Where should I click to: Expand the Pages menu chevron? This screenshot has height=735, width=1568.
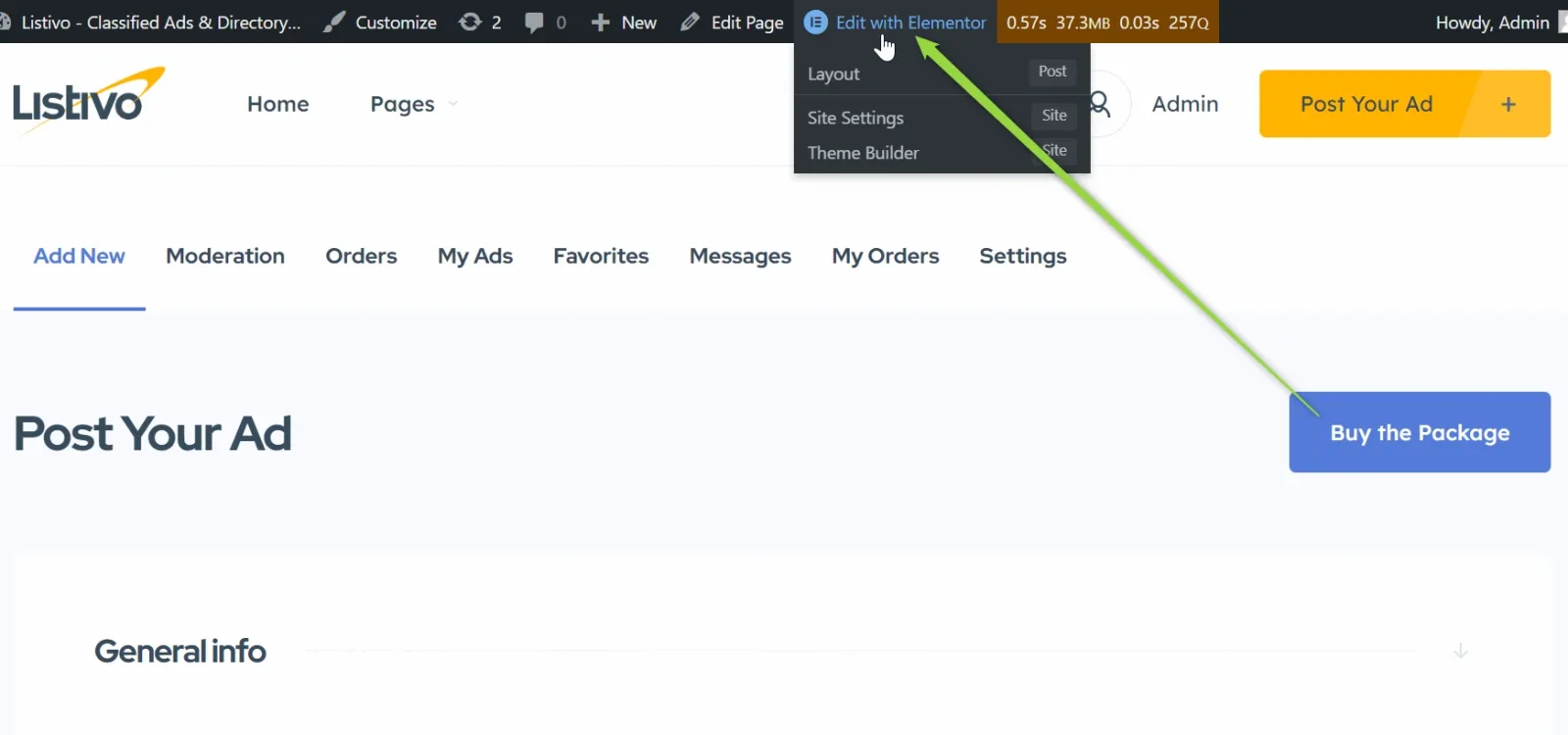453,104
